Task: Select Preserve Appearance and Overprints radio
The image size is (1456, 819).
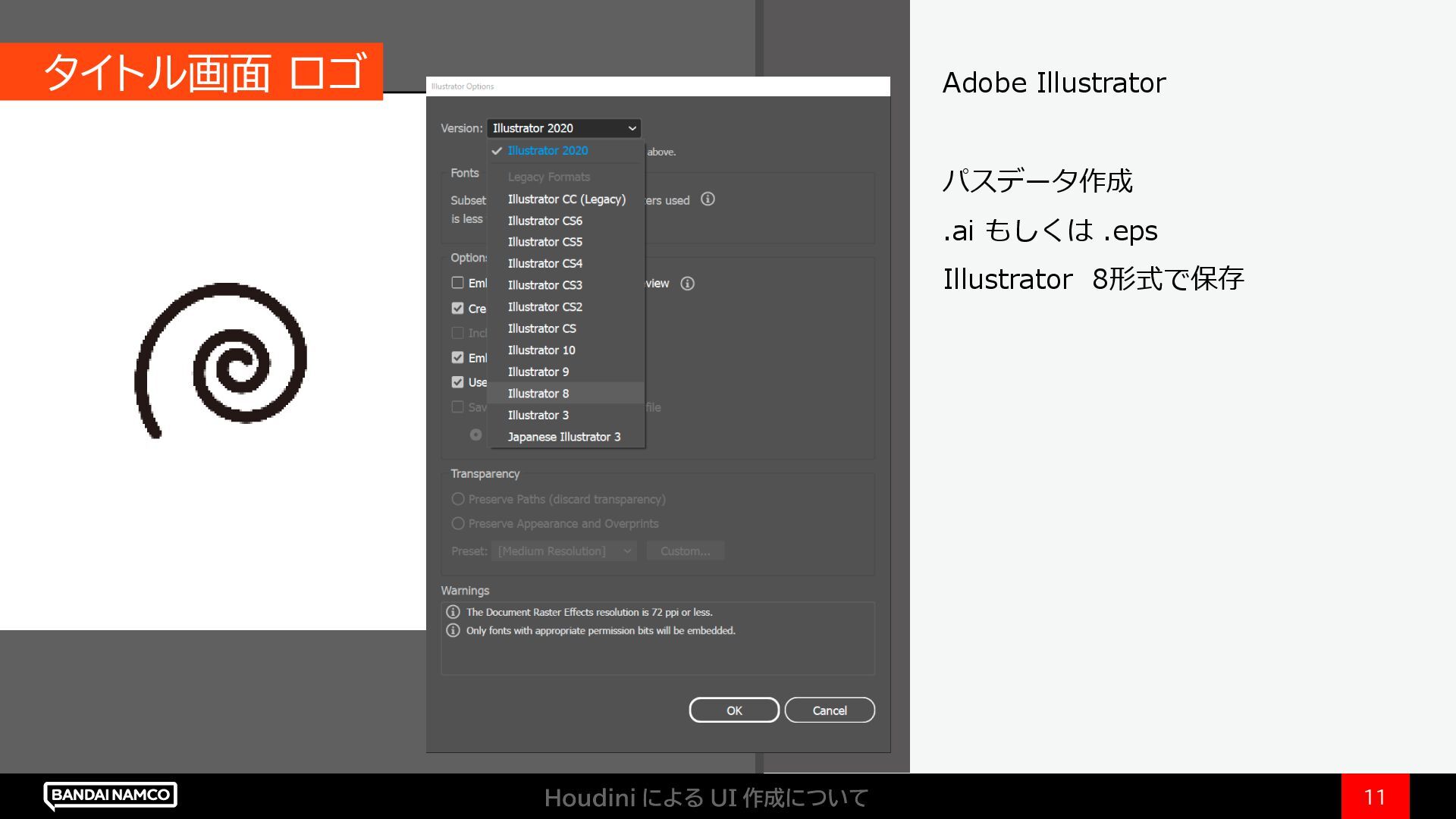Action: (458, 523)
